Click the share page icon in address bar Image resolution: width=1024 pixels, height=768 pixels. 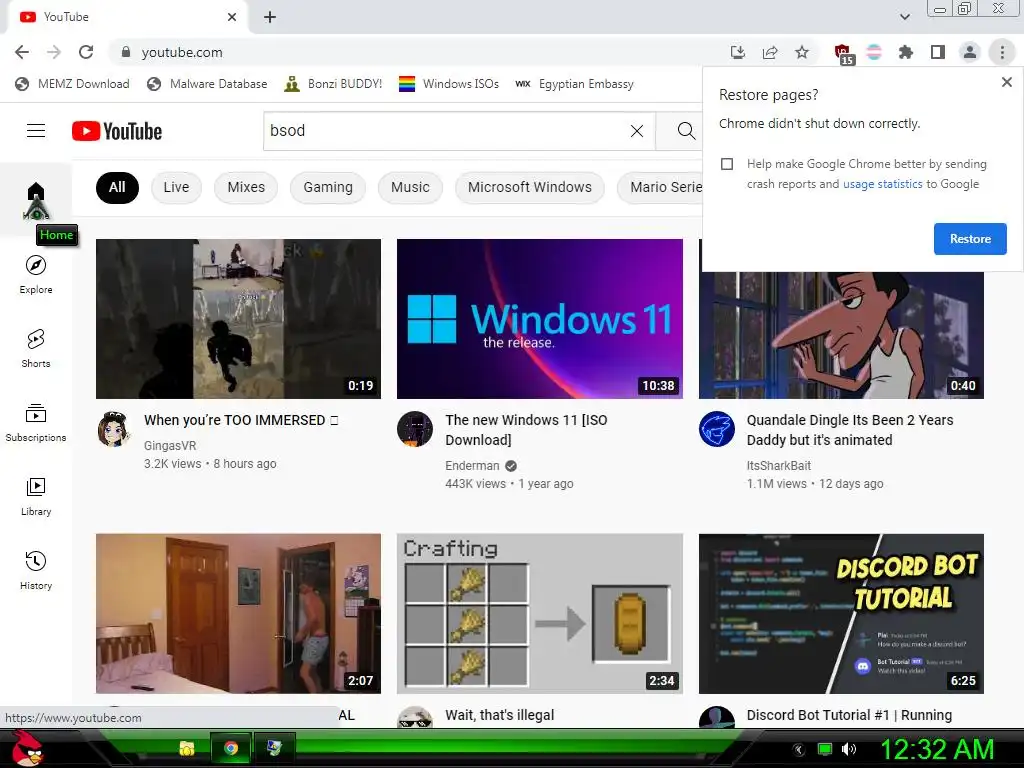click(770, 52)
